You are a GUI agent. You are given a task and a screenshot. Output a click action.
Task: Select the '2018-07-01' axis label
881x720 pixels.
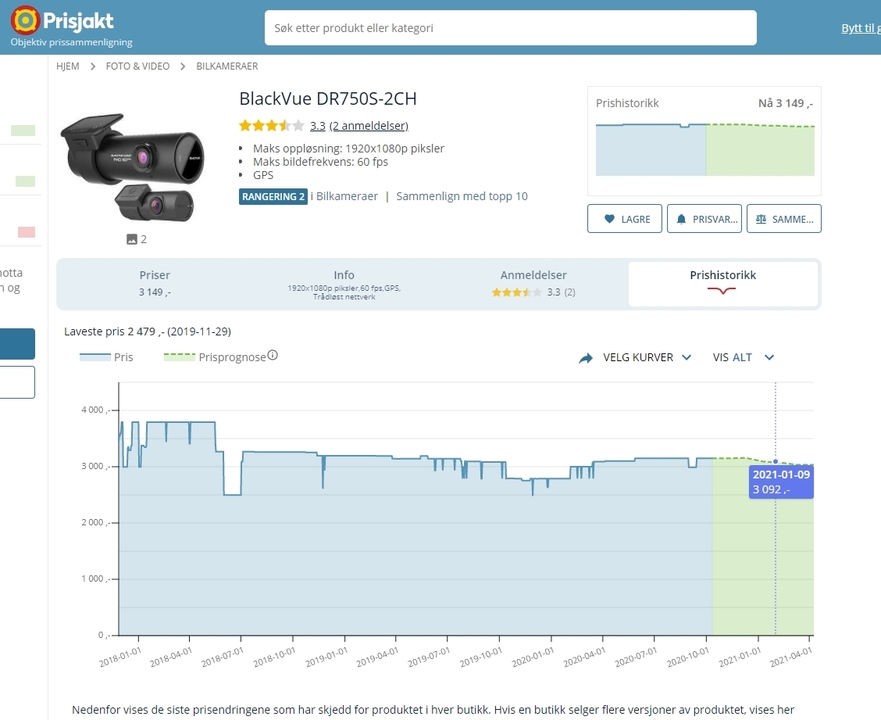tap(223, 656)
